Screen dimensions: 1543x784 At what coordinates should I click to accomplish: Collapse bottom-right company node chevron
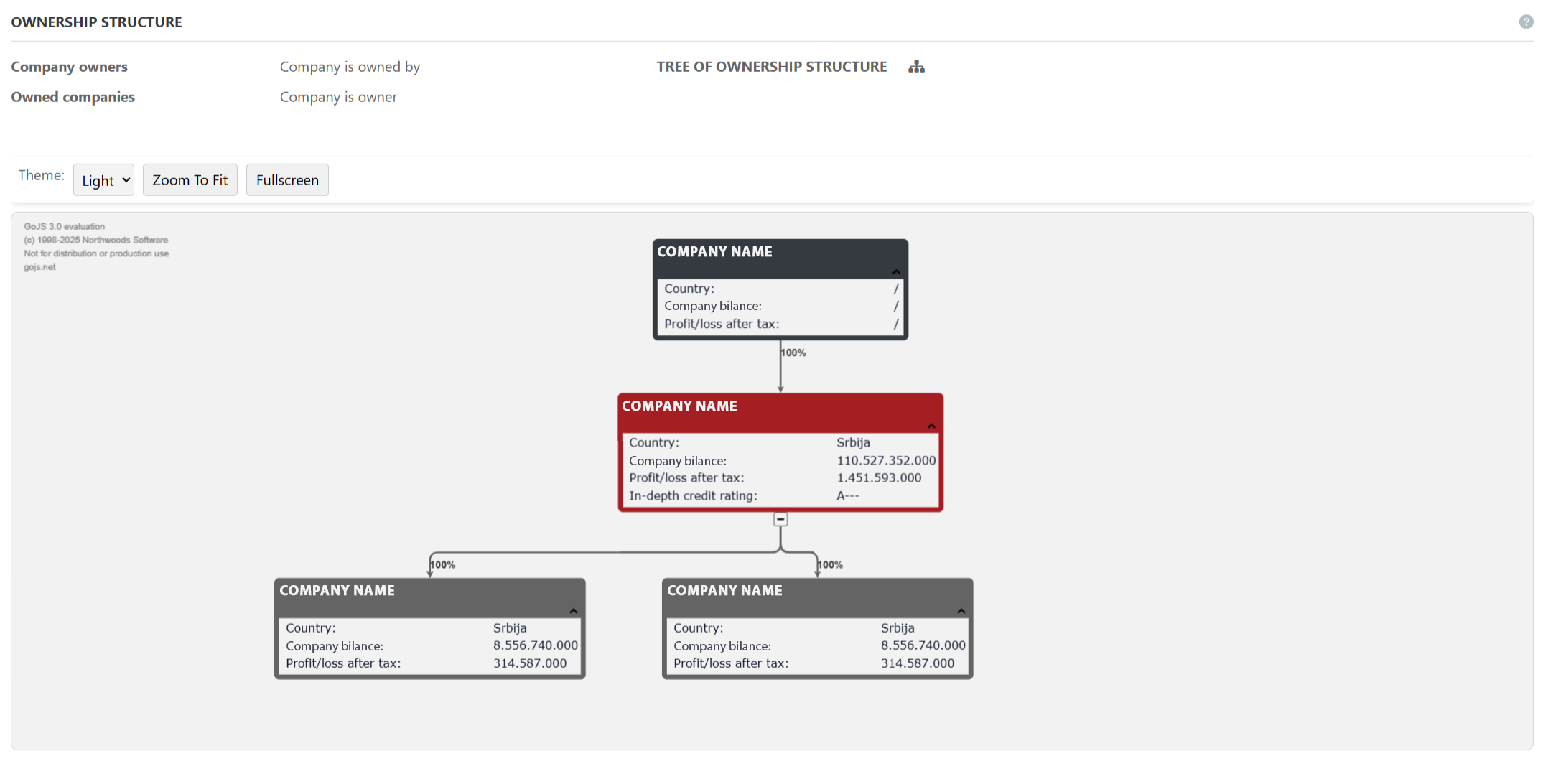(961, 611)
